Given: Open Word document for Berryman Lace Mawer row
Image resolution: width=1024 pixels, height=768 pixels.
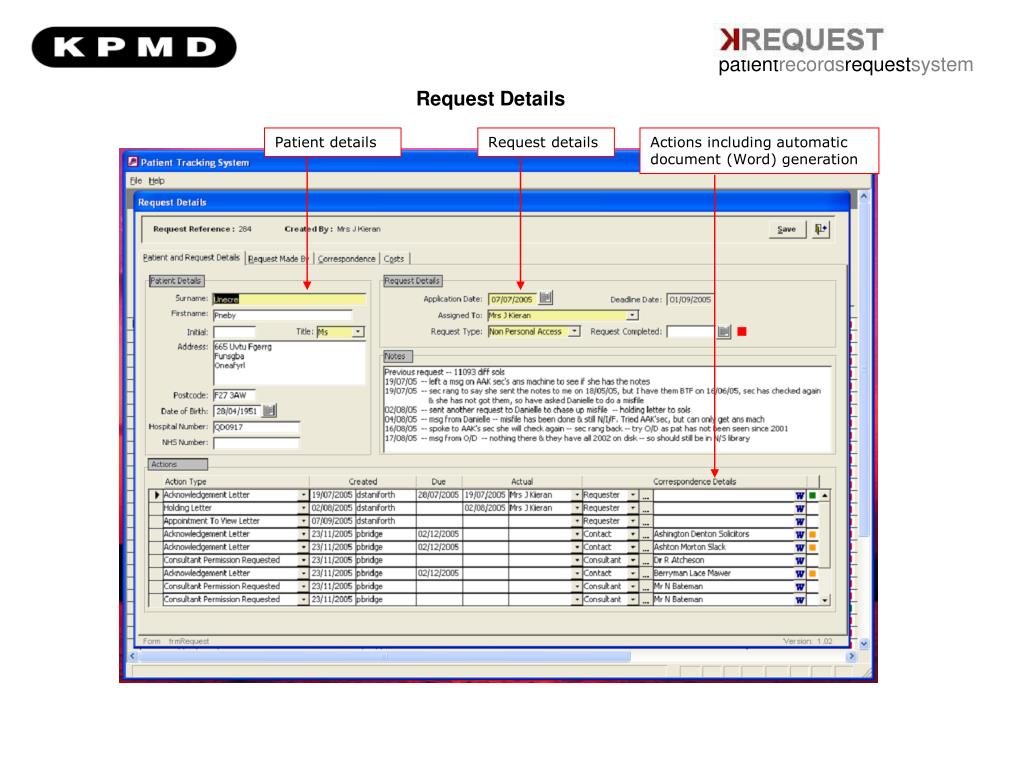Looking at the screenshot, I should [x=800, y=573].
